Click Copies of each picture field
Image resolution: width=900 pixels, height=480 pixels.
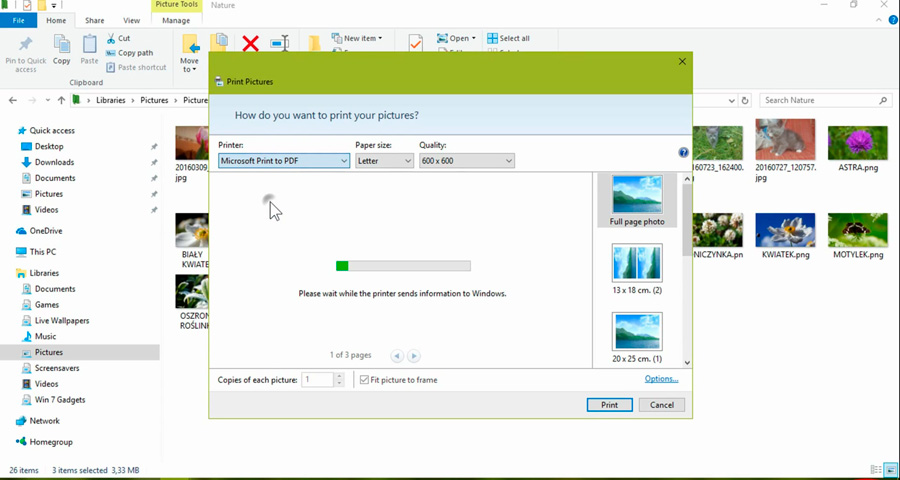click(317, 380)
